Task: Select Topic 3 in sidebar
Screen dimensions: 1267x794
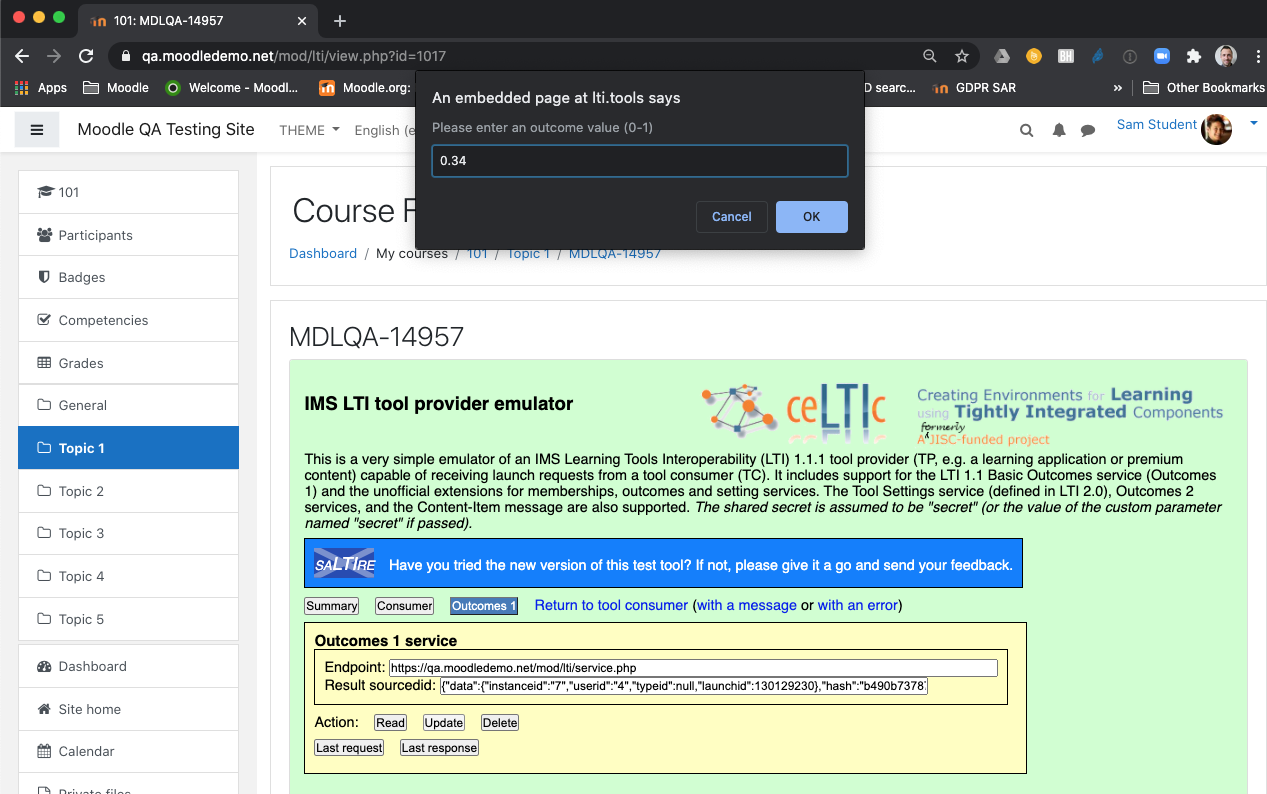Action: click(x=128, y=533)
